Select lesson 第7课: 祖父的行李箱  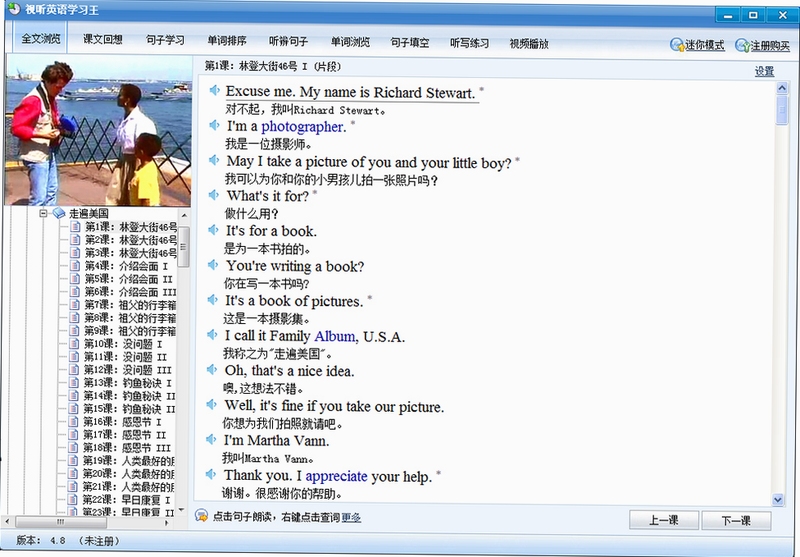(130, 305)
